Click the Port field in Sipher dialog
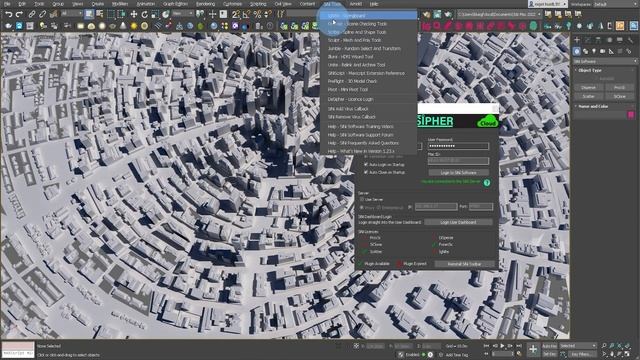The height and width of the screenshot is (360, 640). (481, 207)
